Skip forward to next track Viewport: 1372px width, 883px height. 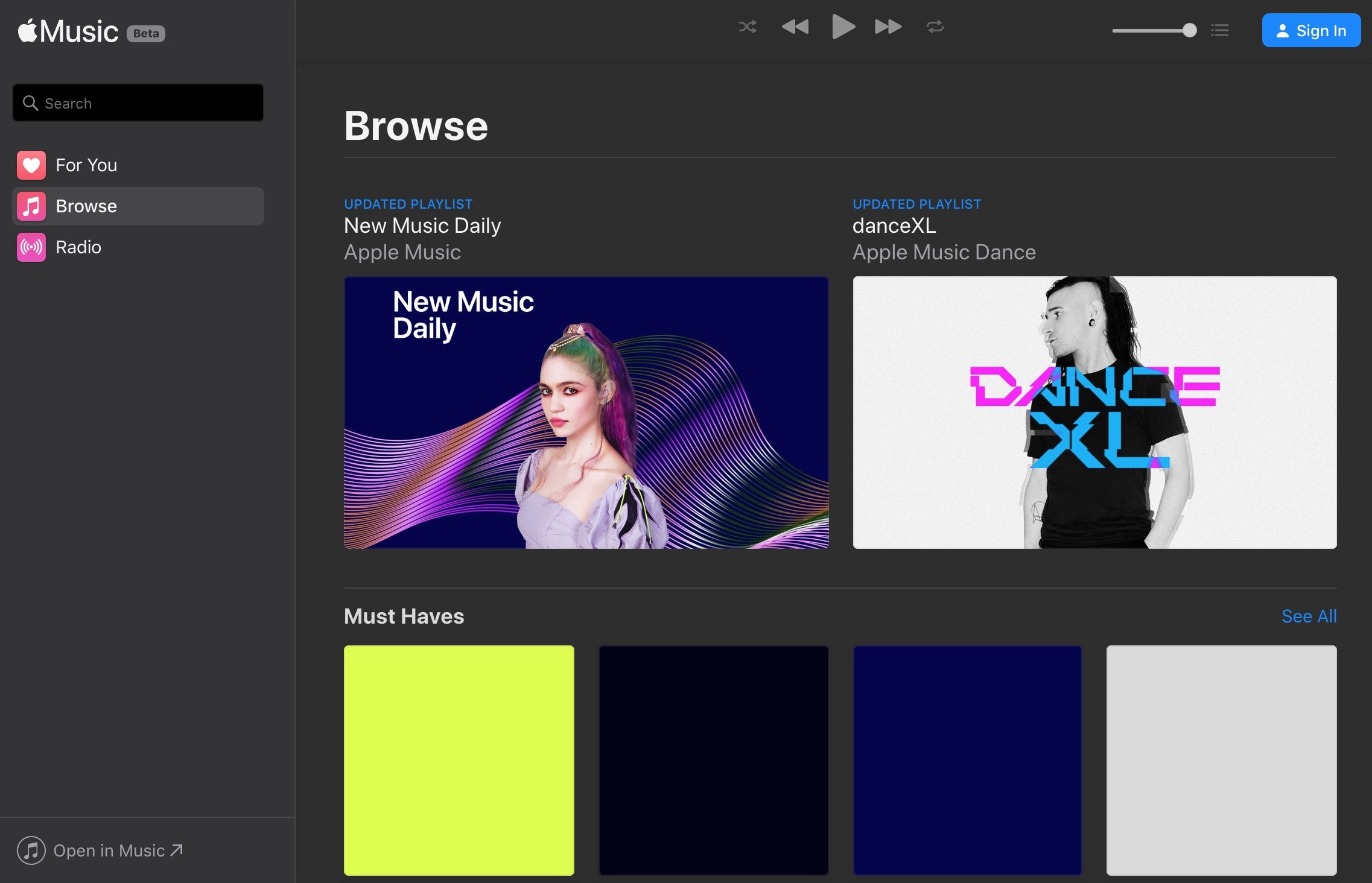tap(888, 27)
